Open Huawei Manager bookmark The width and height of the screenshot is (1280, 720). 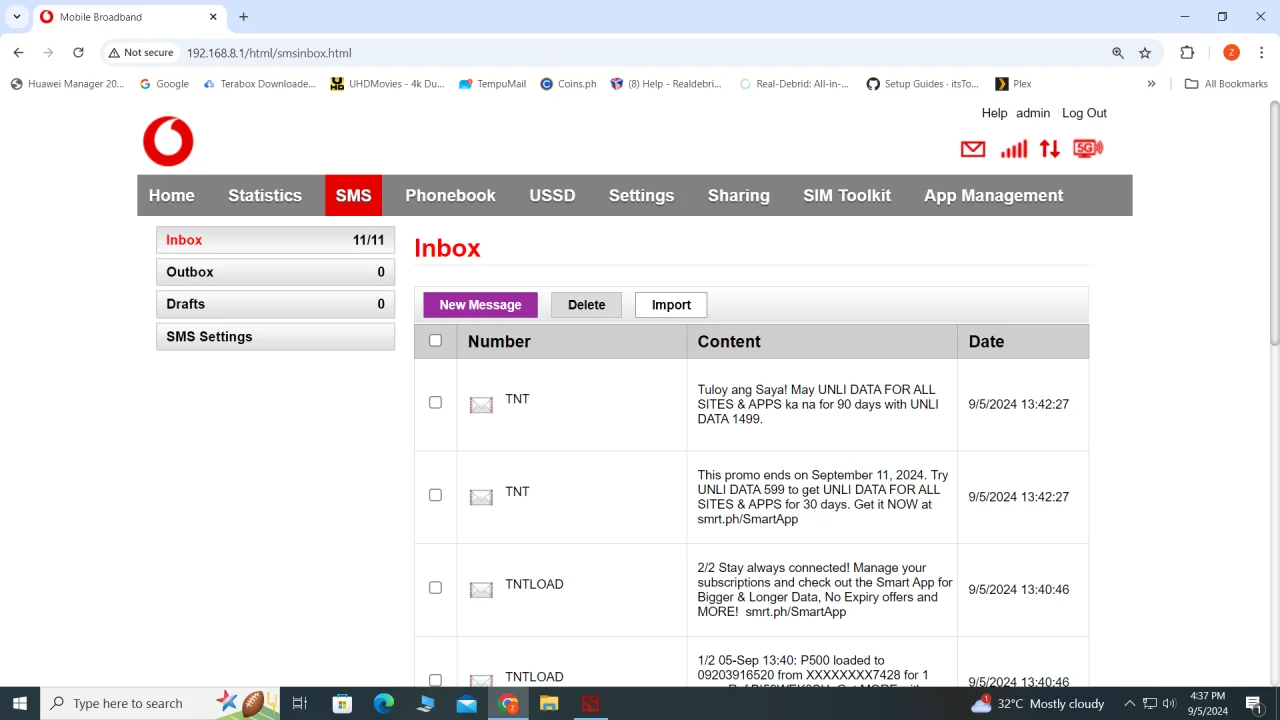[x=67, y=84]
